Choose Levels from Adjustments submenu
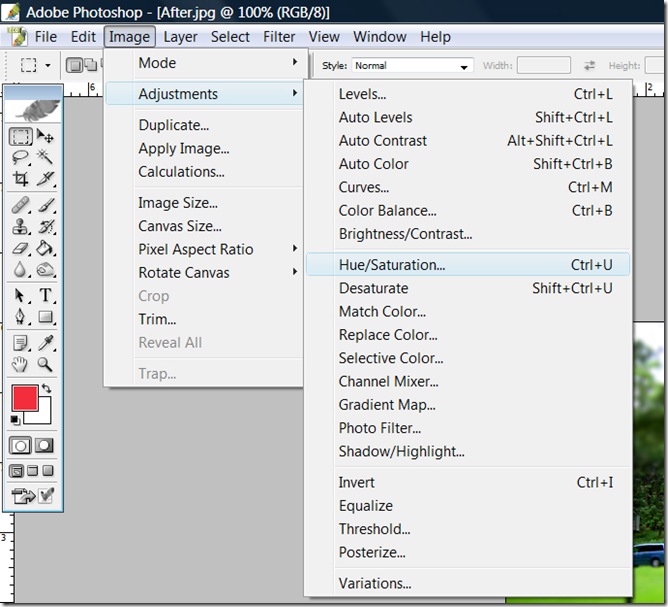The image size is (668, 607). click(x=468, y=94)
